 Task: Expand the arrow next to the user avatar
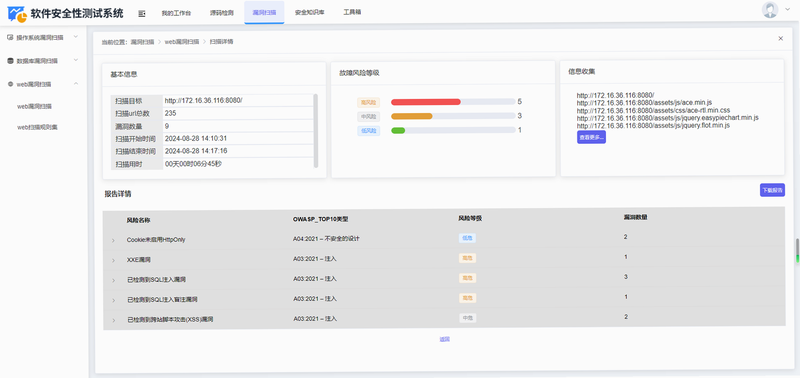(x=787, y=10)
